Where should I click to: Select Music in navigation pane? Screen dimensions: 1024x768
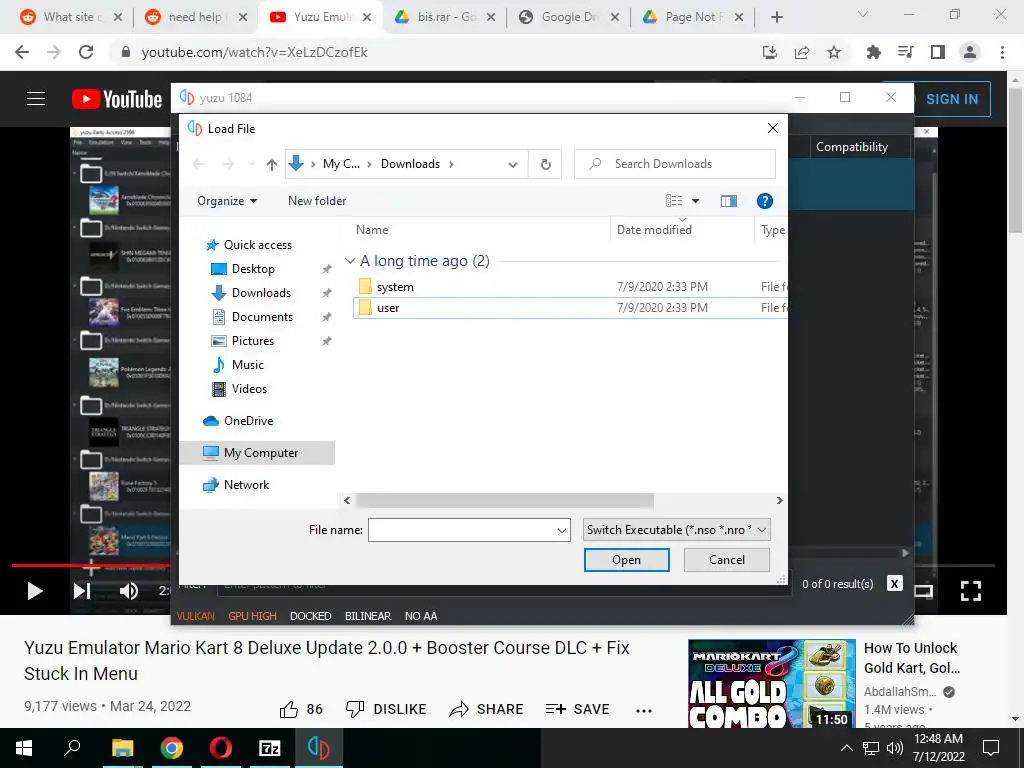click(x=248, y=365)
